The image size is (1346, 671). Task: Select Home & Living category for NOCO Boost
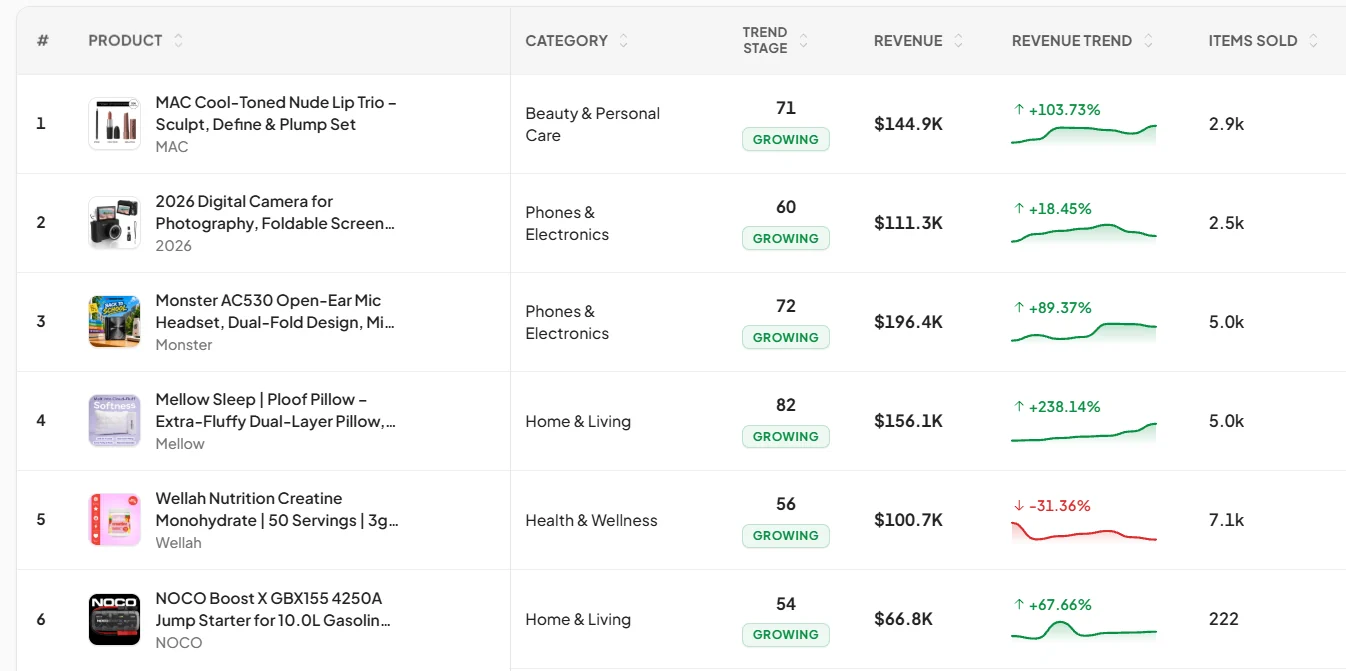578,619
